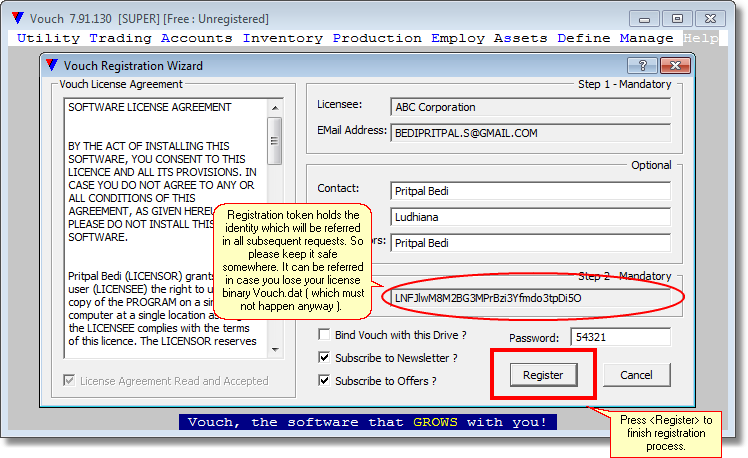Close the main Vouch application window
This screenshot has height=458, width=748.
pos(710,19)
